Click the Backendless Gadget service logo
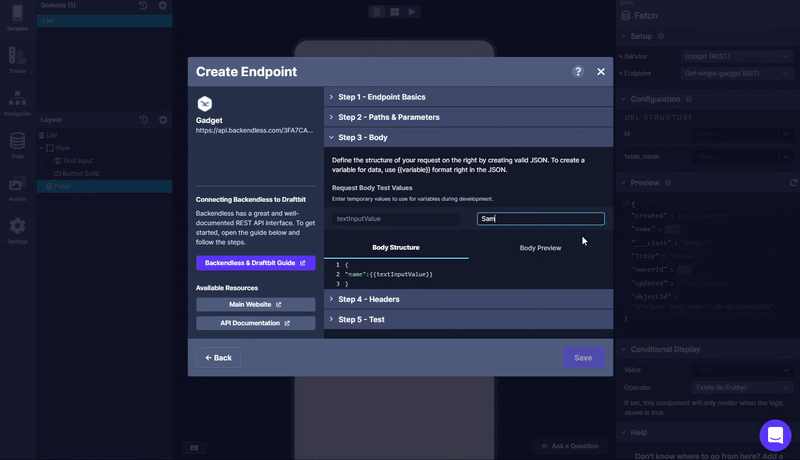Screen dimensions: 800x460 [204, 103]
